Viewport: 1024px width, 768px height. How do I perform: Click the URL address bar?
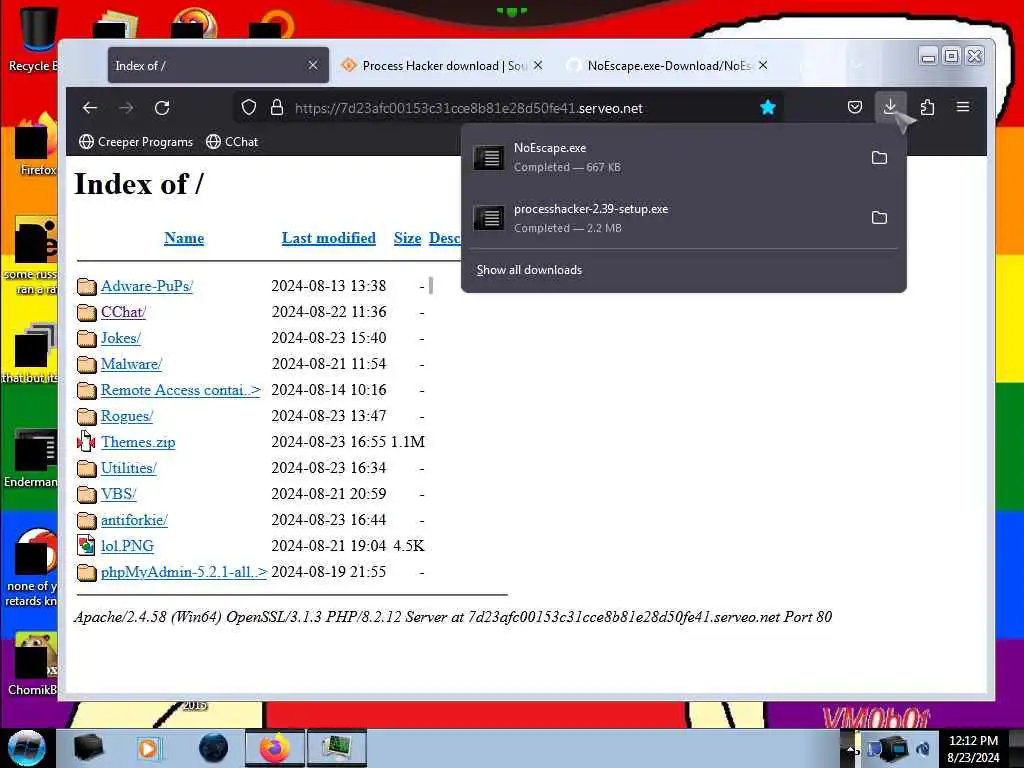click(509, 108)
